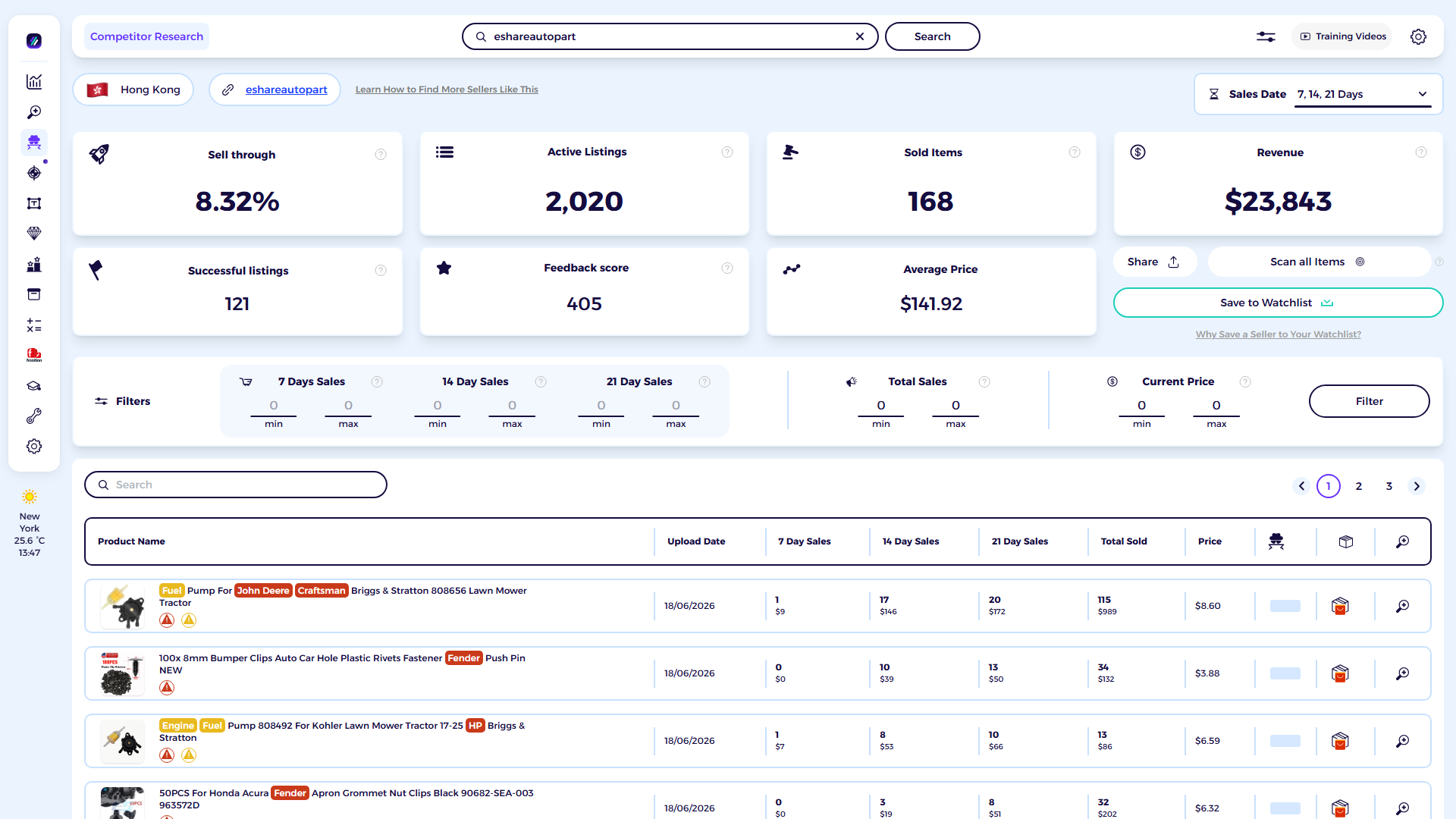The height and width of the screenshot is (819, 1456).
Task: Open the product research magnifier sidebar icon
Action: pyautogui.click(x=34, y=112)
